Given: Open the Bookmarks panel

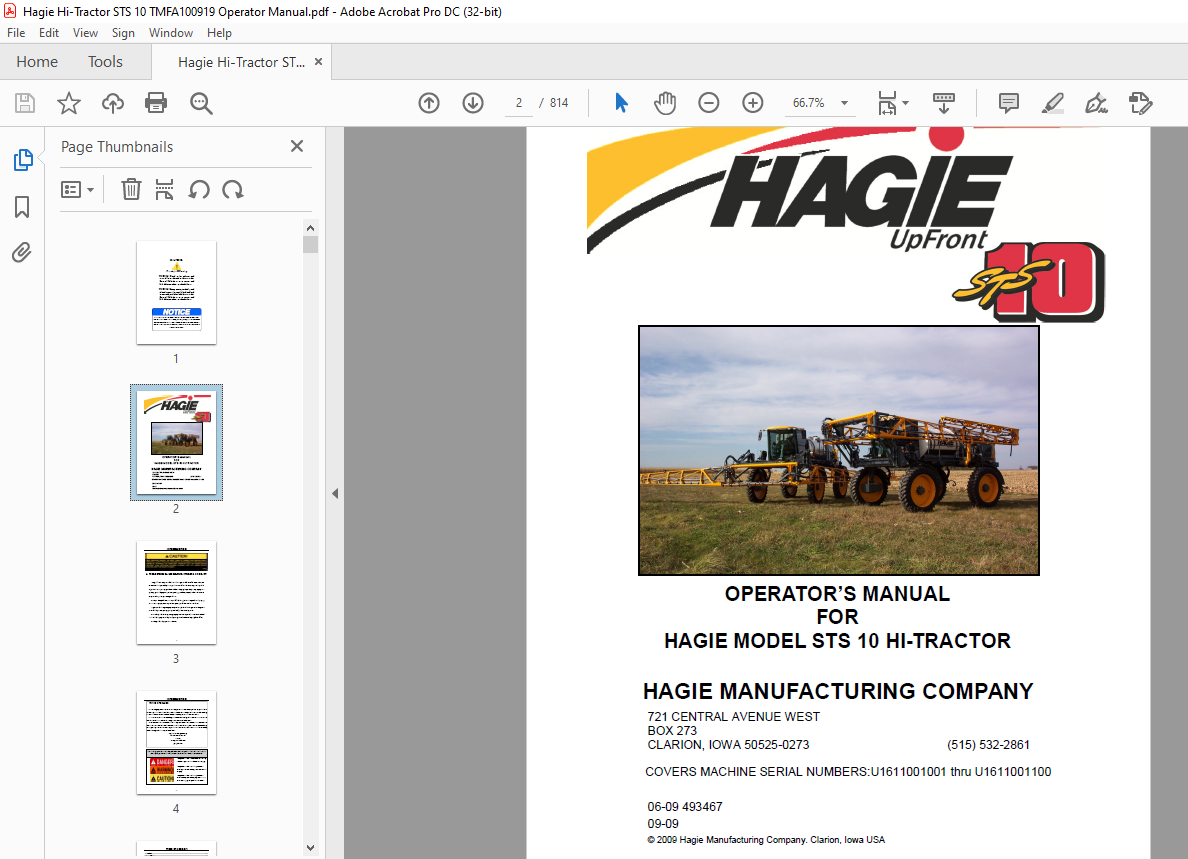Looking at the screenshot, I should (22, 207).
